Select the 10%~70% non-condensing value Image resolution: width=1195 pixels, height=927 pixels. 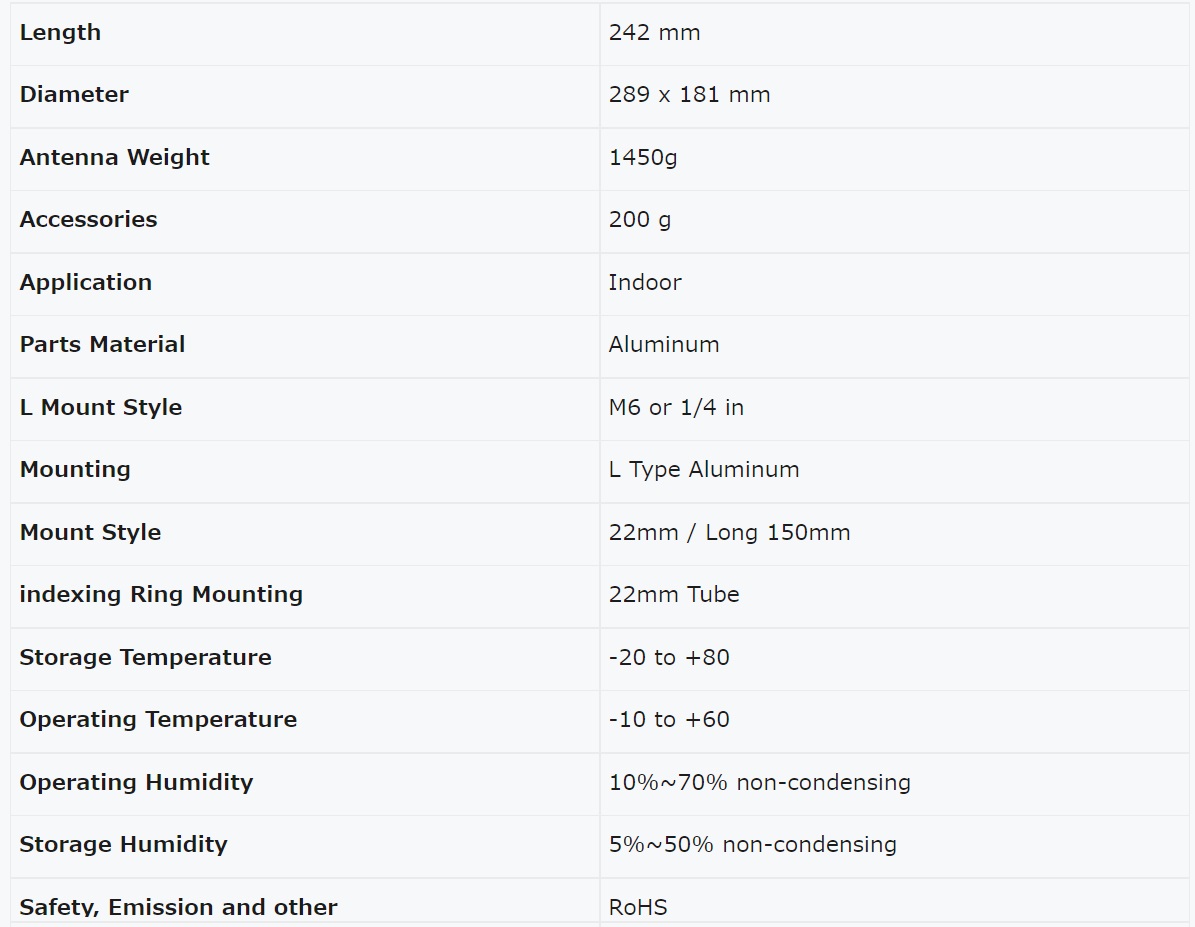(x=759, y=783)
